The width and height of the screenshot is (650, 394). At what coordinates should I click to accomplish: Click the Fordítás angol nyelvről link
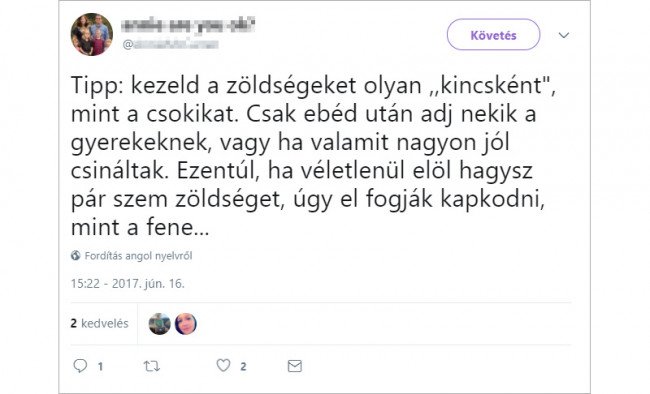(x=138, y=256)
